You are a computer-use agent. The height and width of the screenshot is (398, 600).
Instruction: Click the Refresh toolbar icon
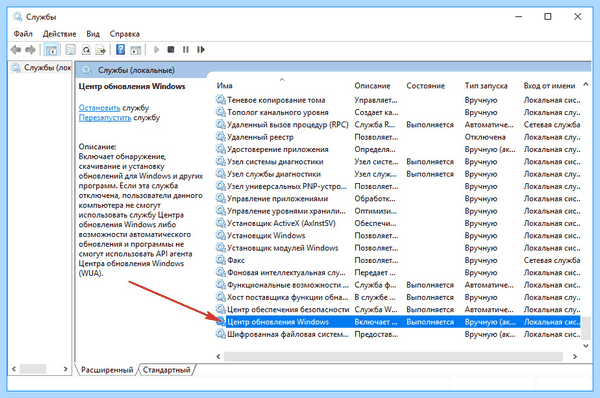[86, 50]
